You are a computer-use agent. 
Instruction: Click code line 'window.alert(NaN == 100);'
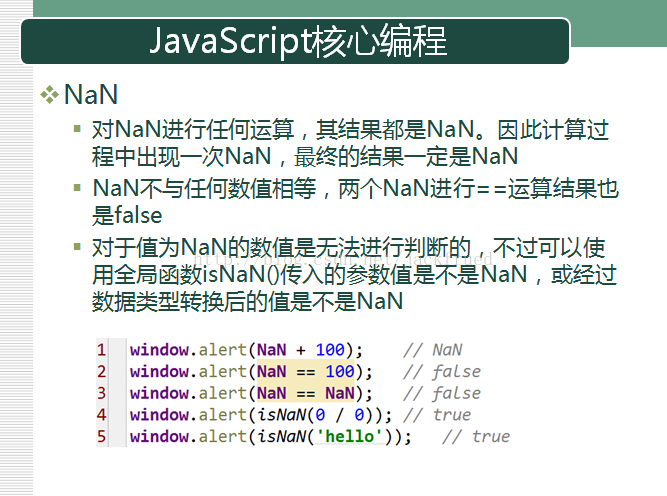251,372
